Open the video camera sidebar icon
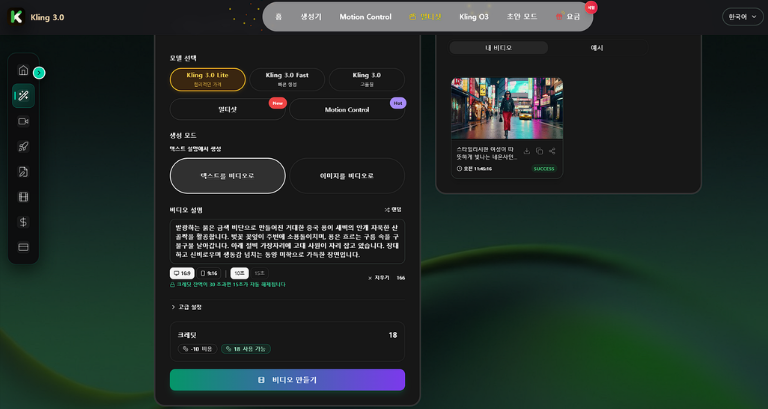 coord(23,121)
